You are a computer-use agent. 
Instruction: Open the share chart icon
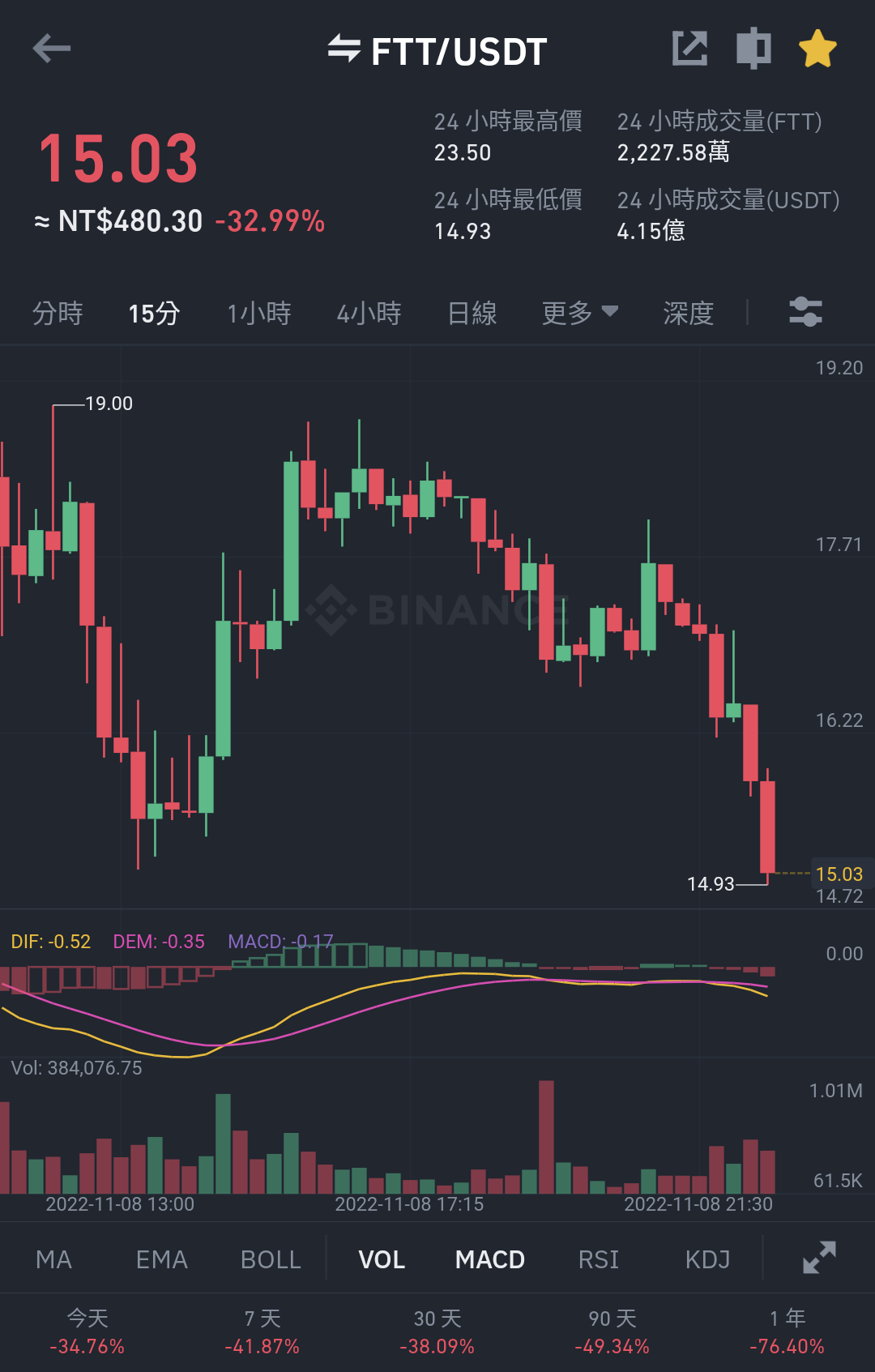pos(690,49)
